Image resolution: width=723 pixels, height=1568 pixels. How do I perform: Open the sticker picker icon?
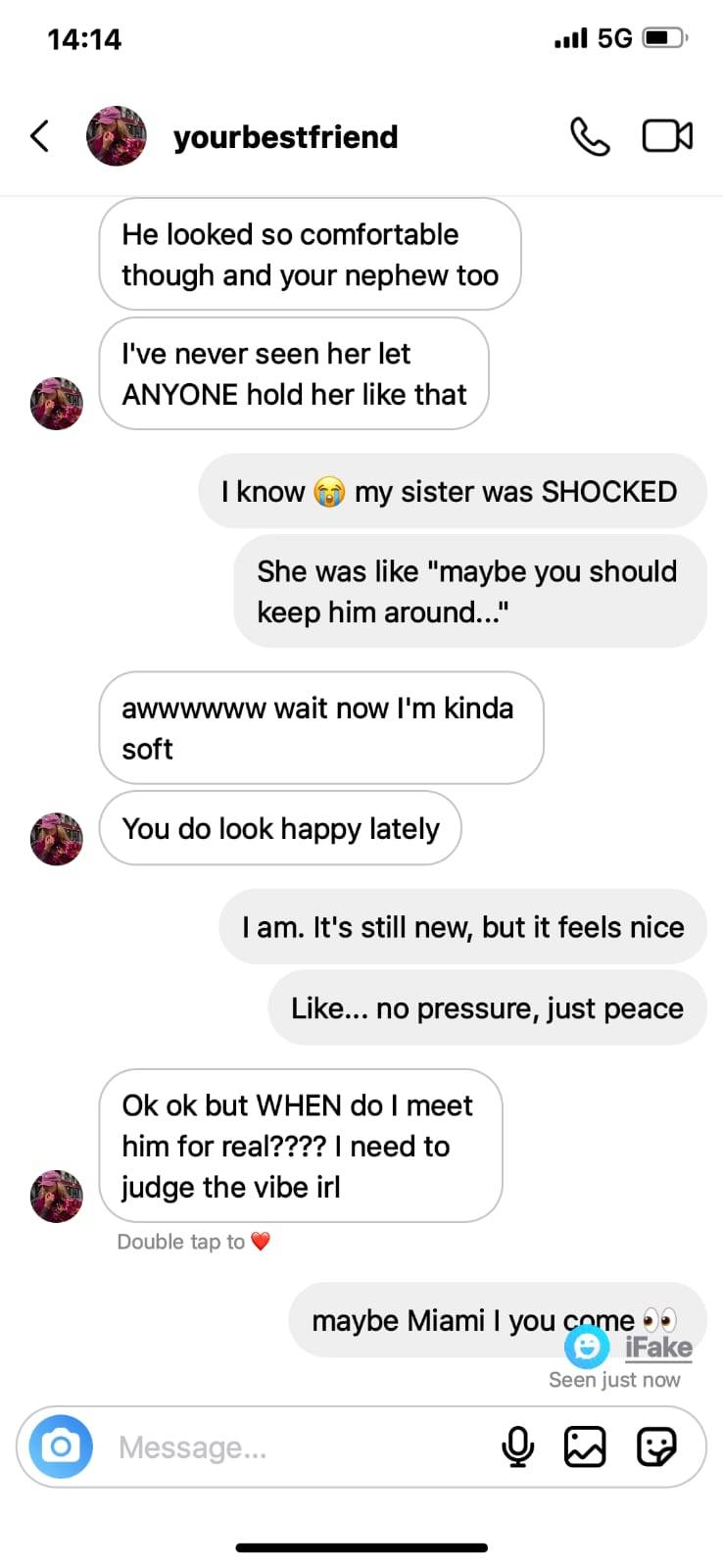(655, 1446)
